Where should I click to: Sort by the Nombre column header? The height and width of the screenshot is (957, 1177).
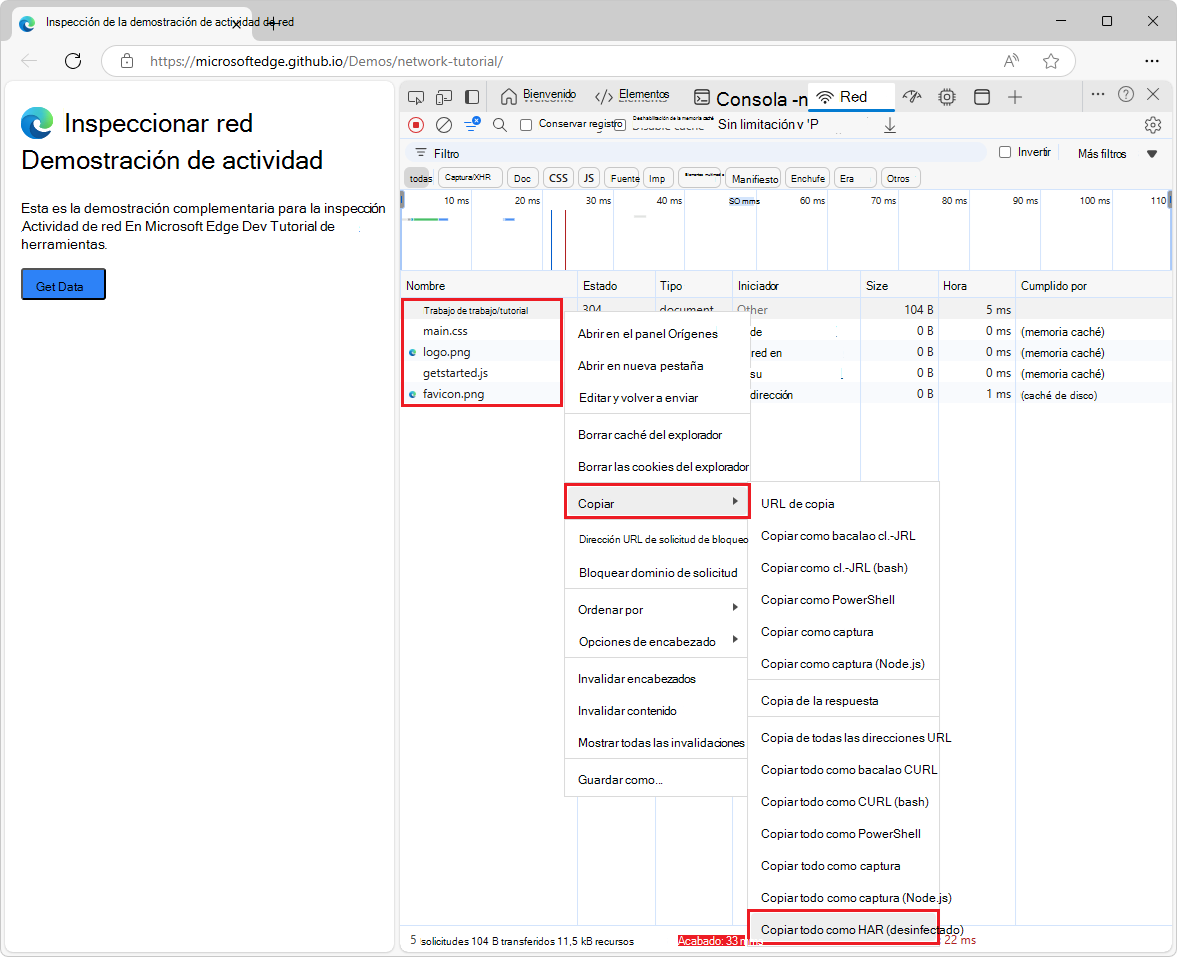tap(489, 286)
